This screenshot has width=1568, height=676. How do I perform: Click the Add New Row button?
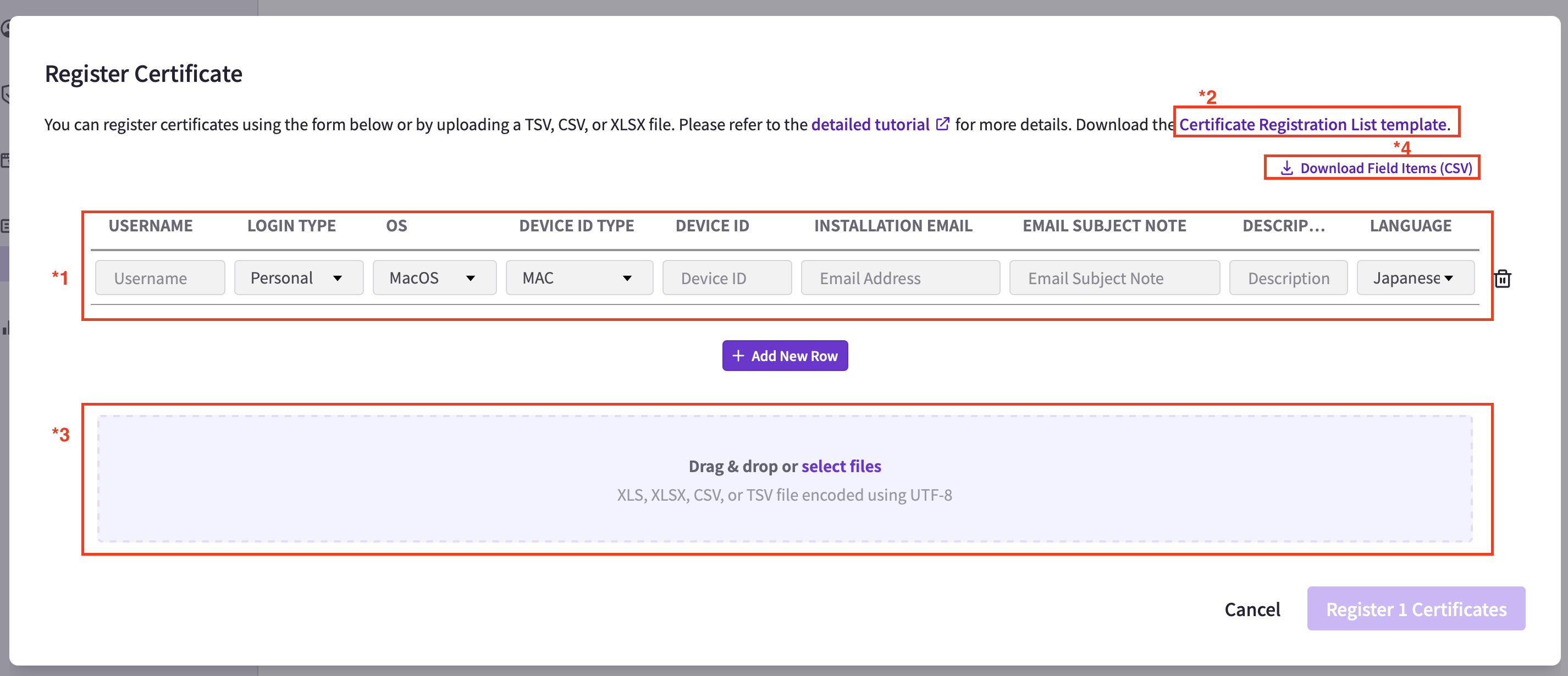pyautogui.click(x=785, y=356)
